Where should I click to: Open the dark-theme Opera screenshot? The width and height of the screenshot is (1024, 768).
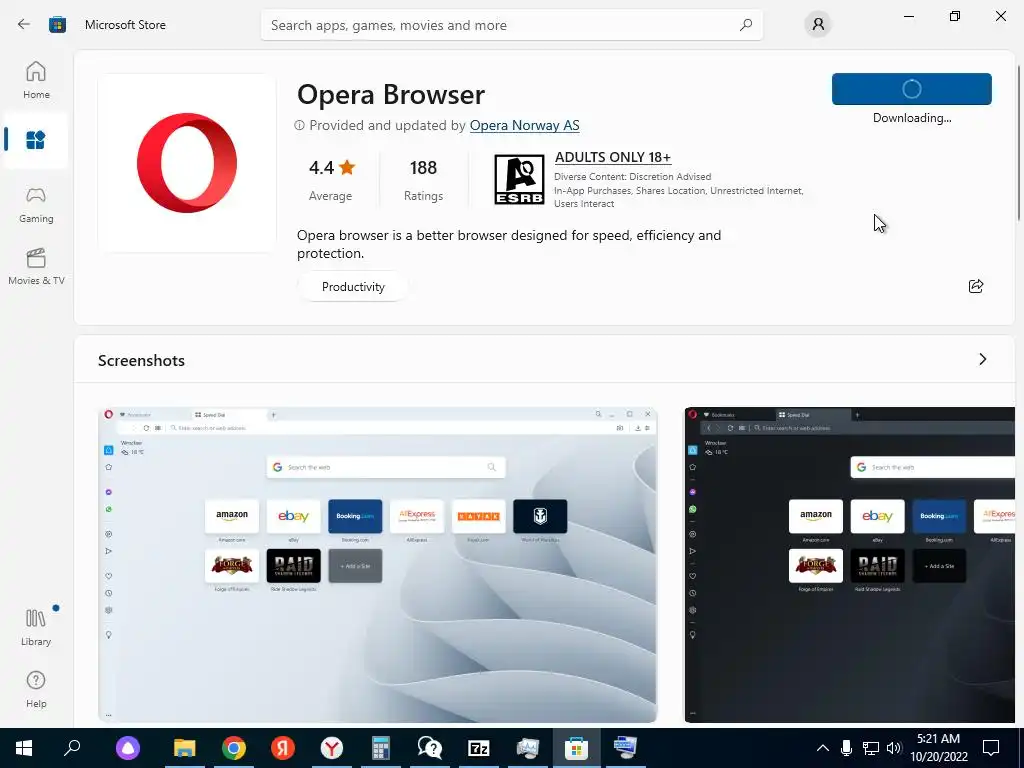[850, 565]
